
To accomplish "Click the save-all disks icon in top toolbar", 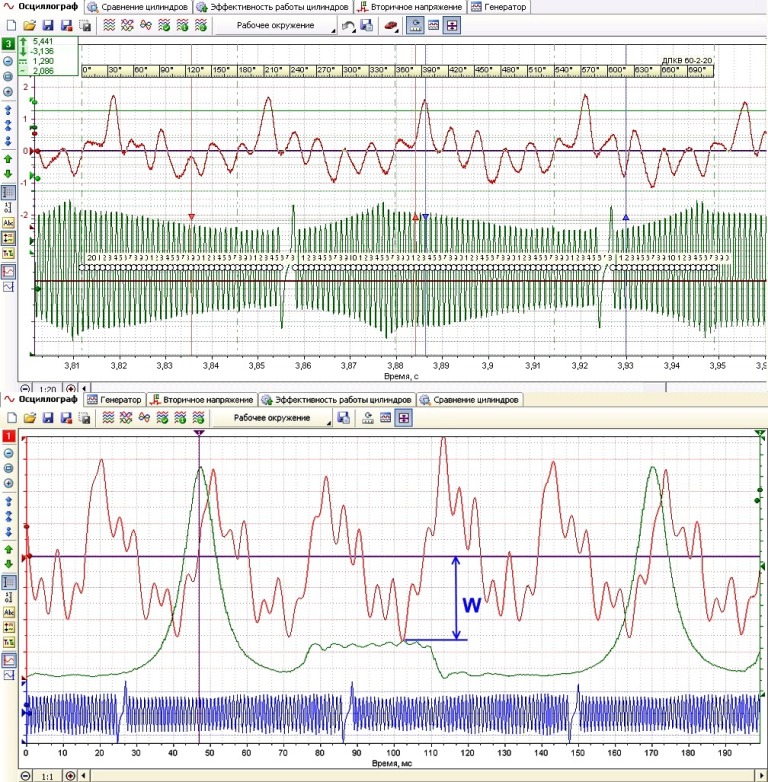I will click(x=85, y=25).
